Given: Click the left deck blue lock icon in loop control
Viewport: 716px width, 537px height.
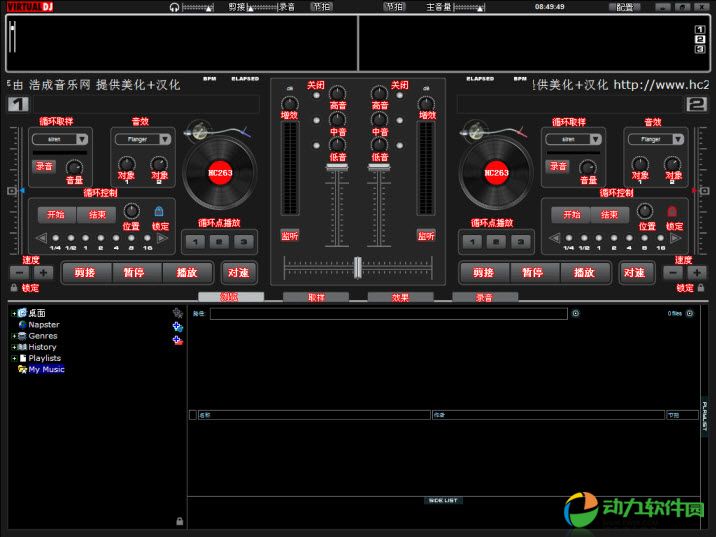Looking at the screenshot, I should [158, 212].
